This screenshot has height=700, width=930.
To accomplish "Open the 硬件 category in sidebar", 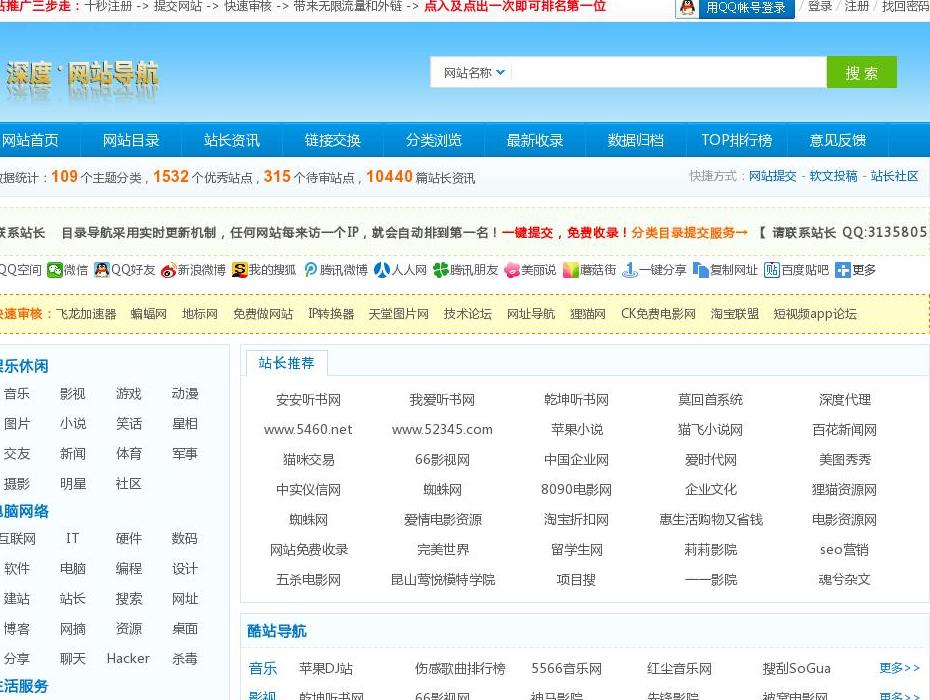I will 129,538.
